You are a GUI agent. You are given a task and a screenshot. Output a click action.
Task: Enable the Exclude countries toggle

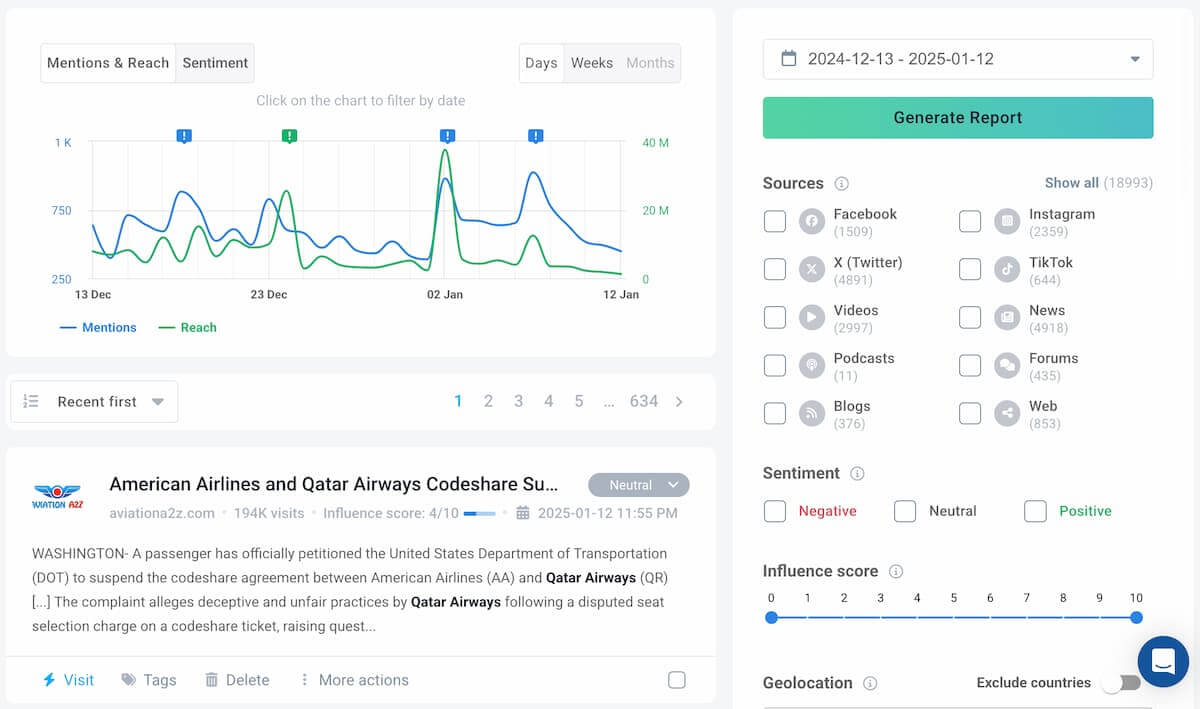[x=1122, y=682]
